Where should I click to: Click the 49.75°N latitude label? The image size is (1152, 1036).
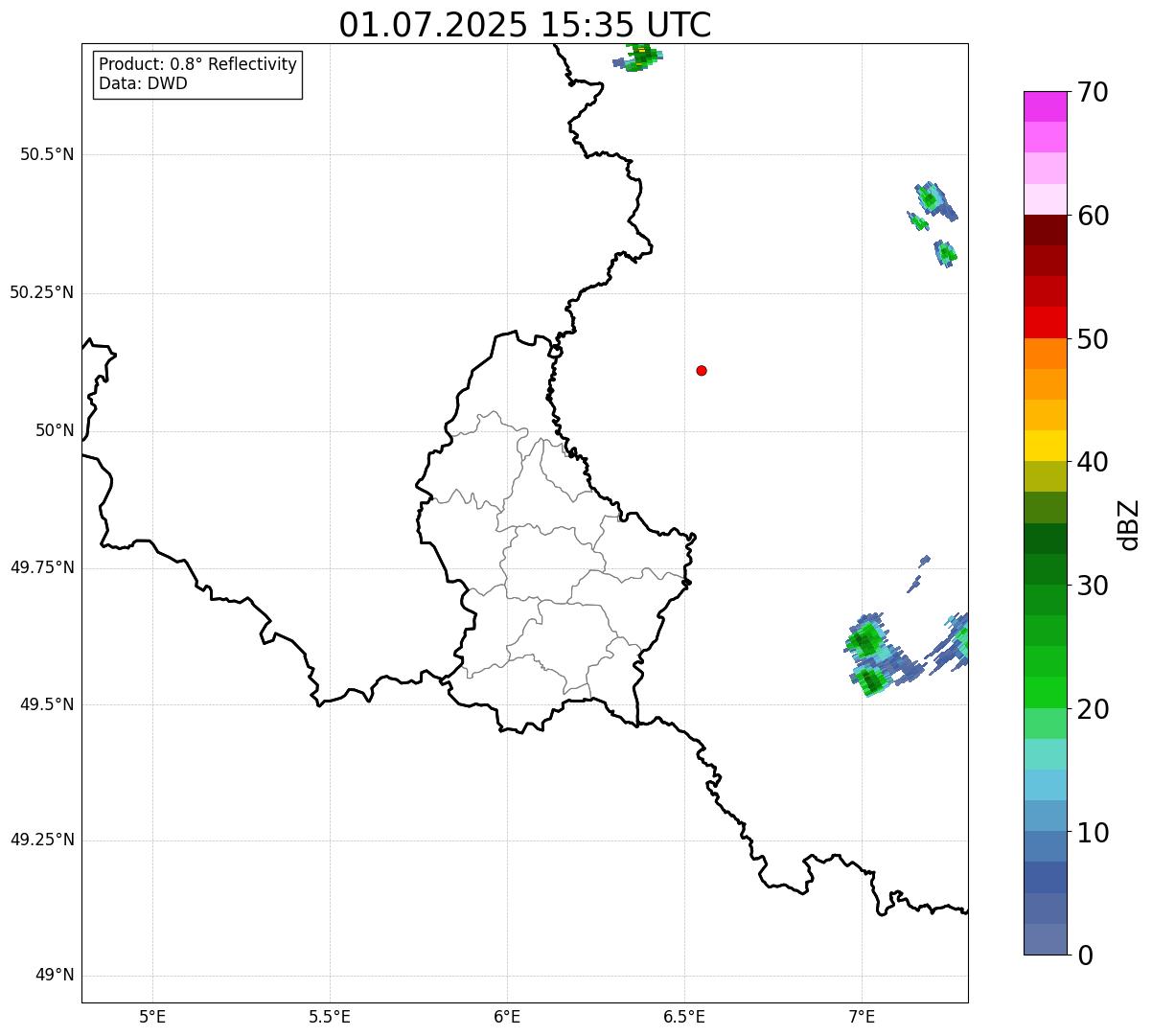pos(42,567)
